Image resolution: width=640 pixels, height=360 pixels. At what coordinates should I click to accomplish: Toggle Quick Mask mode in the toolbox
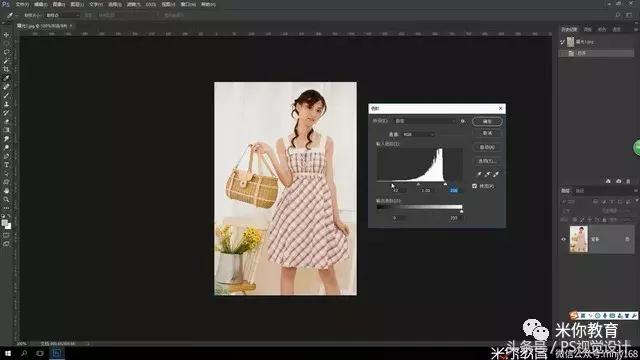6,235
